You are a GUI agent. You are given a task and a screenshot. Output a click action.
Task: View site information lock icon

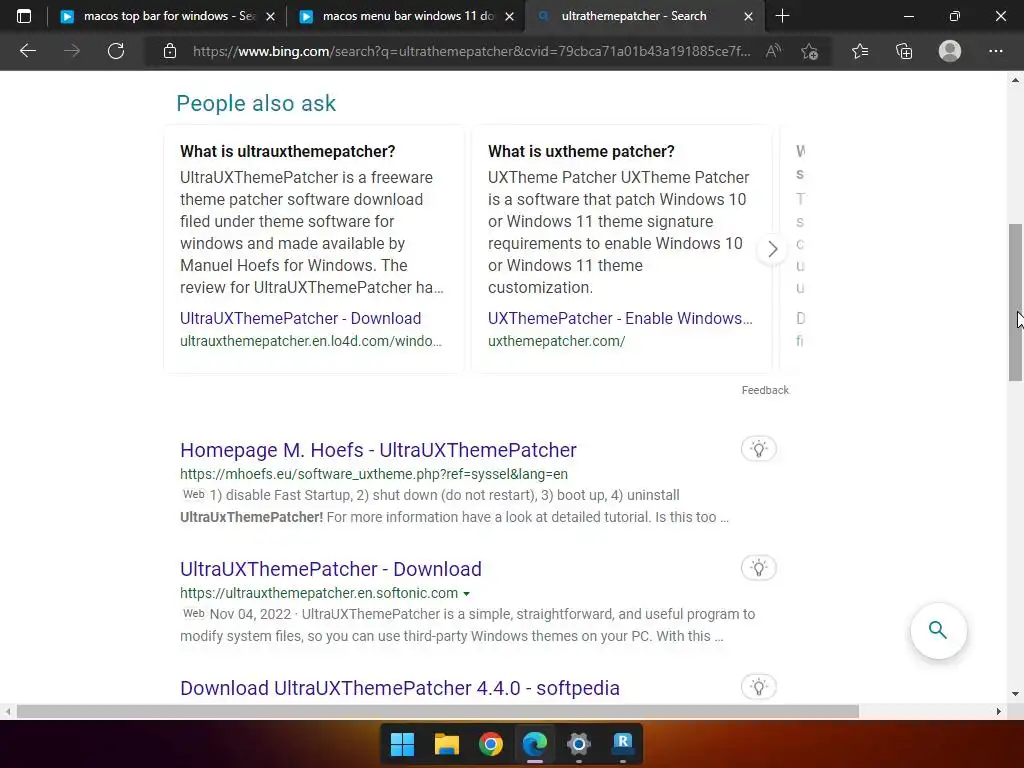(x=170, y=51)
